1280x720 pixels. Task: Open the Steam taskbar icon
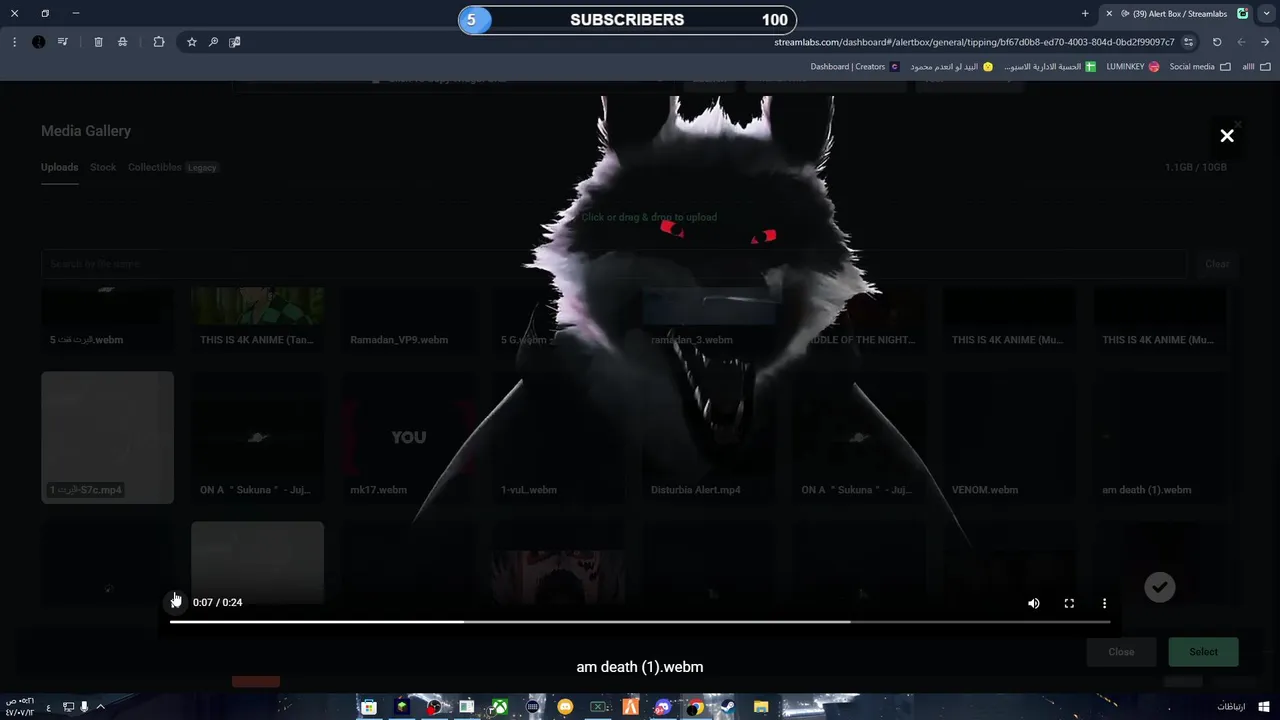point(727,707)
